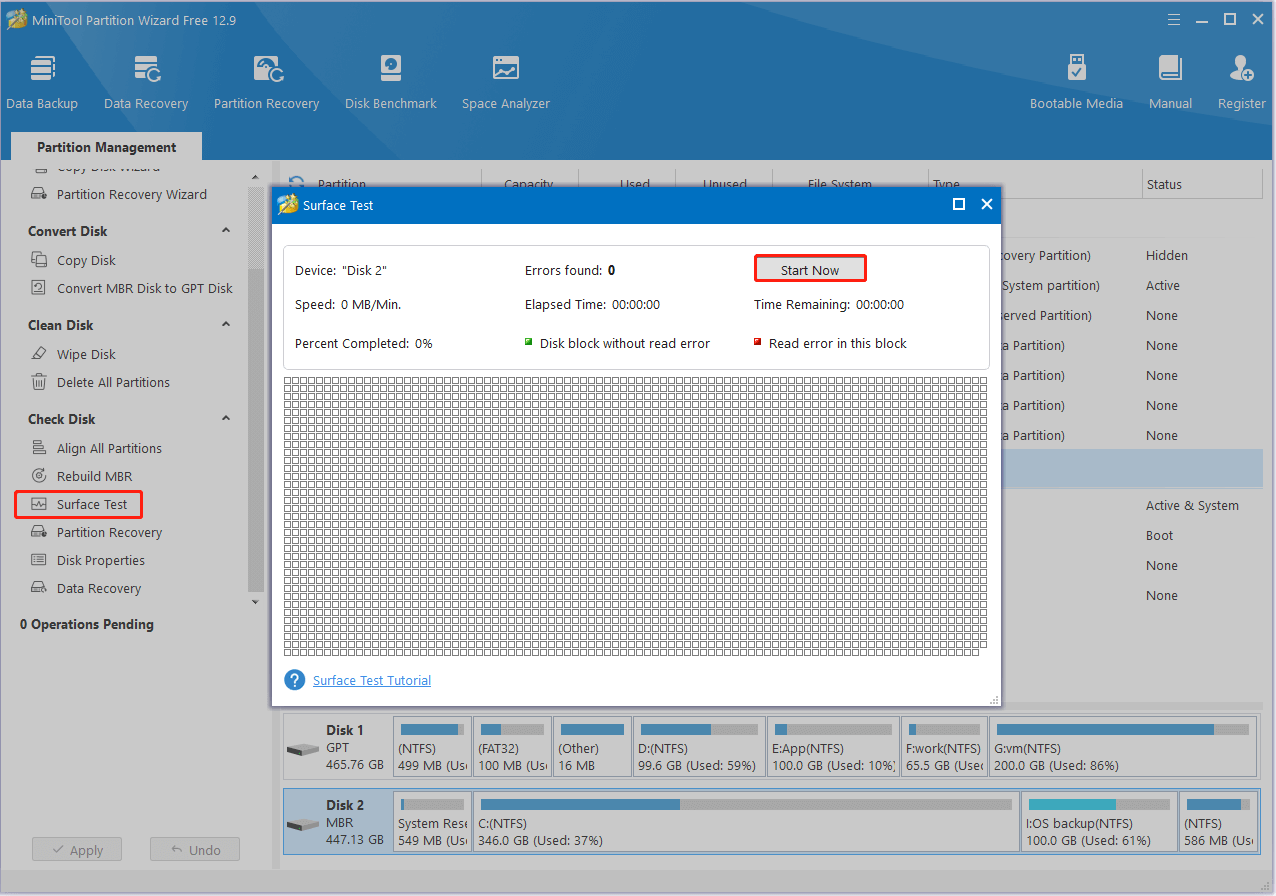Viewport: 1276px width, 896px height.
Task: Launch Data Recovery from the top toolbar
Action: (146, 80)
